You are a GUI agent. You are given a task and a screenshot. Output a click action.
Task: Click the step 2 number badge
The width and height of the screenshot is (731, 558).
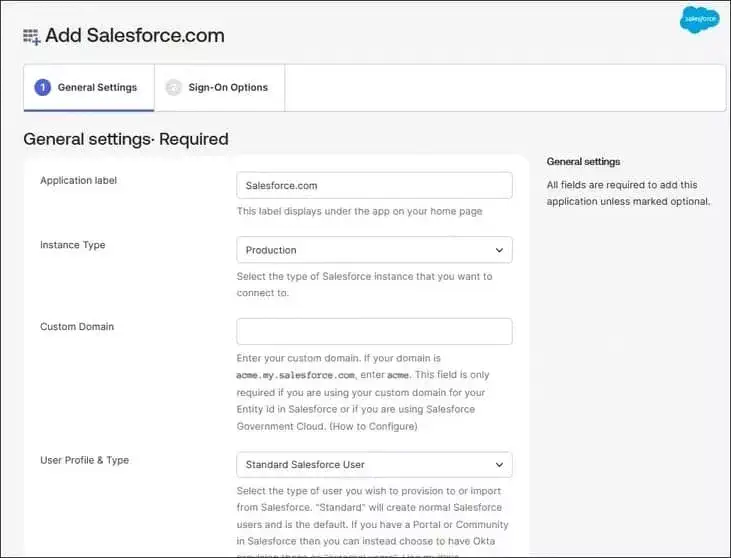pos(173,87)
